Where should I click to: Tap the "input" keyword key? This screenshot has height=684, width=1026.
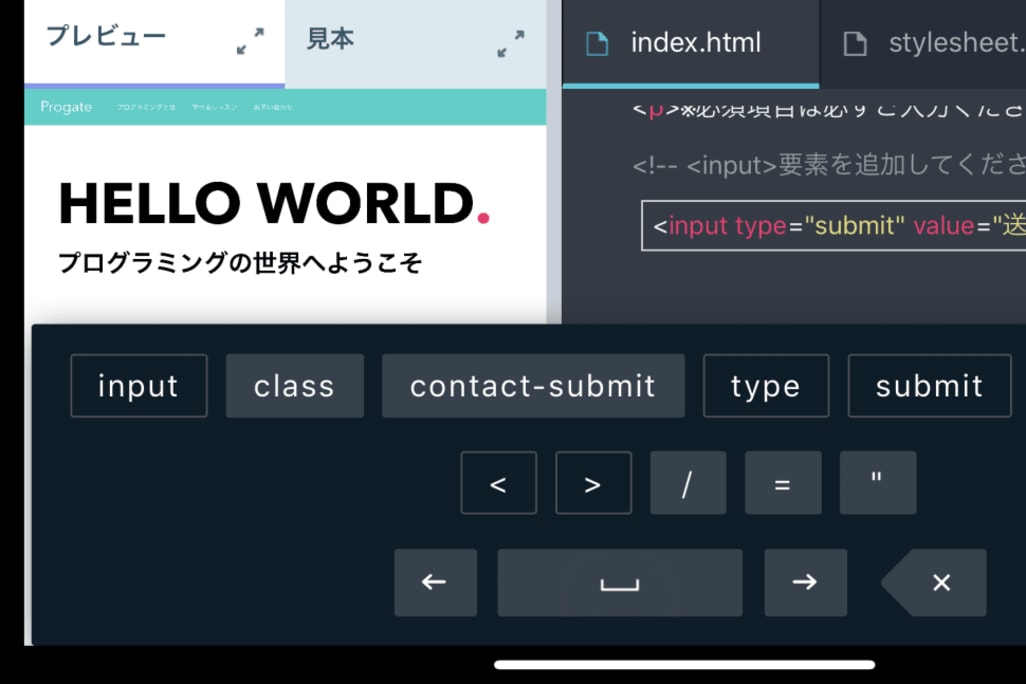tap(139, 386)
